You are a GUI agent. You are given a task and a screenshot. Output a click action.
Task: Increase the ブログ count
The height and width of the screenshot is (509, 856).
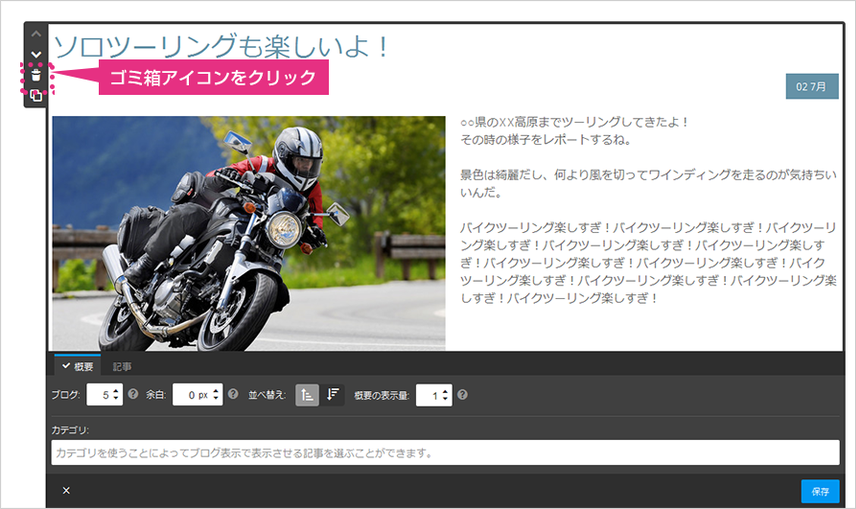coord(116,390)
